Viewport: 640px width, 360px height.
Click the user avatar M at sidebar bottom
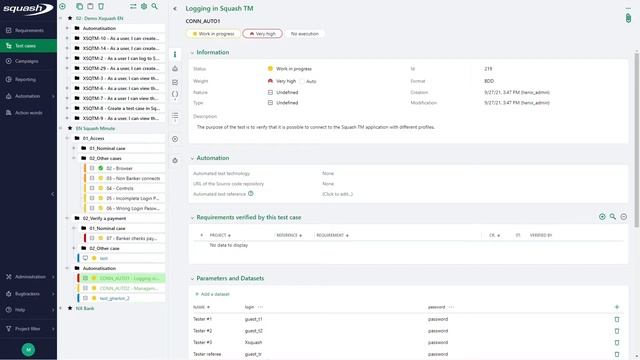tap(28, 349)
